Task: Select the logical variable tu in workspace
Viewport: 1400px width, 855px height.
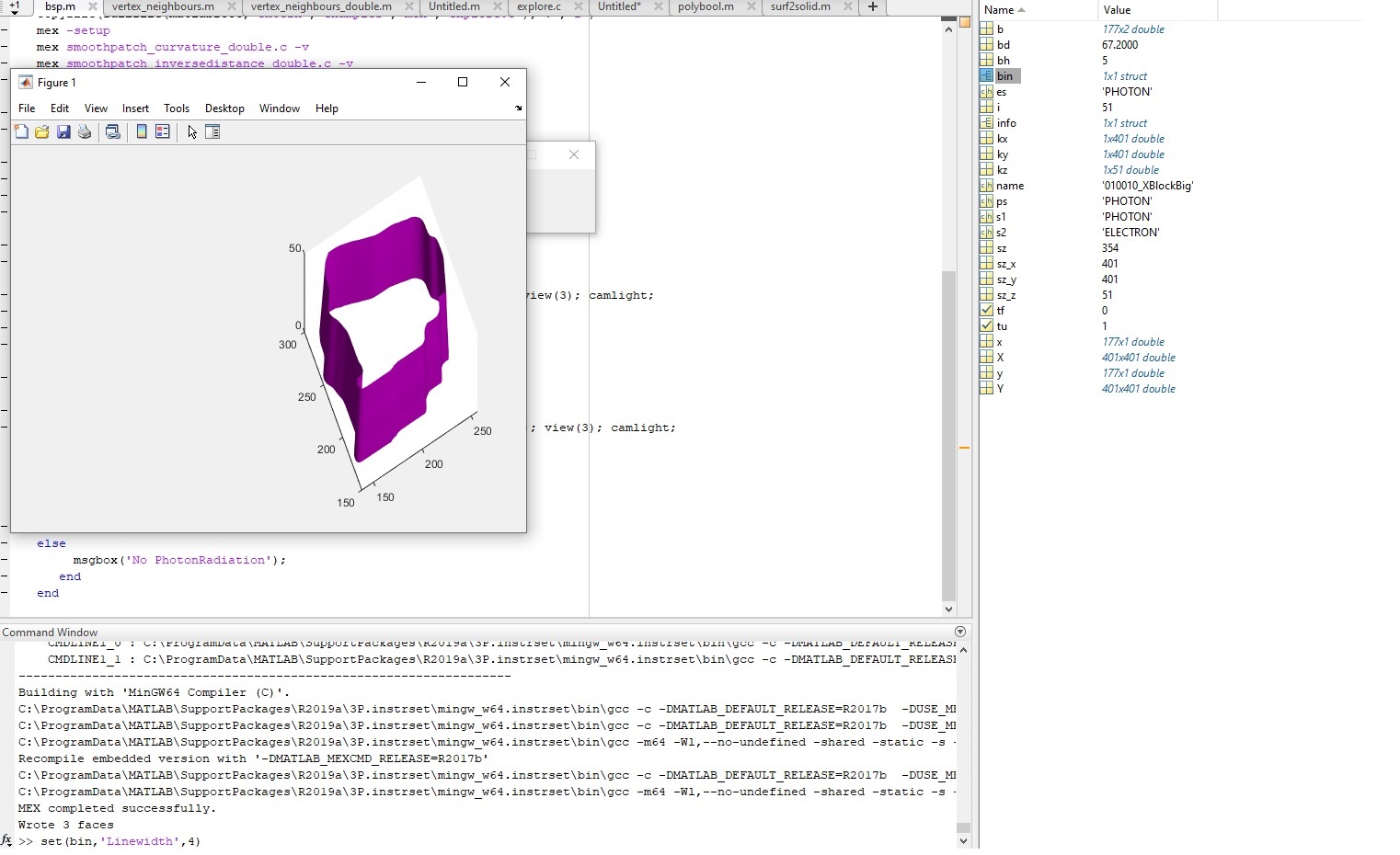Action: pos(1001,326)
